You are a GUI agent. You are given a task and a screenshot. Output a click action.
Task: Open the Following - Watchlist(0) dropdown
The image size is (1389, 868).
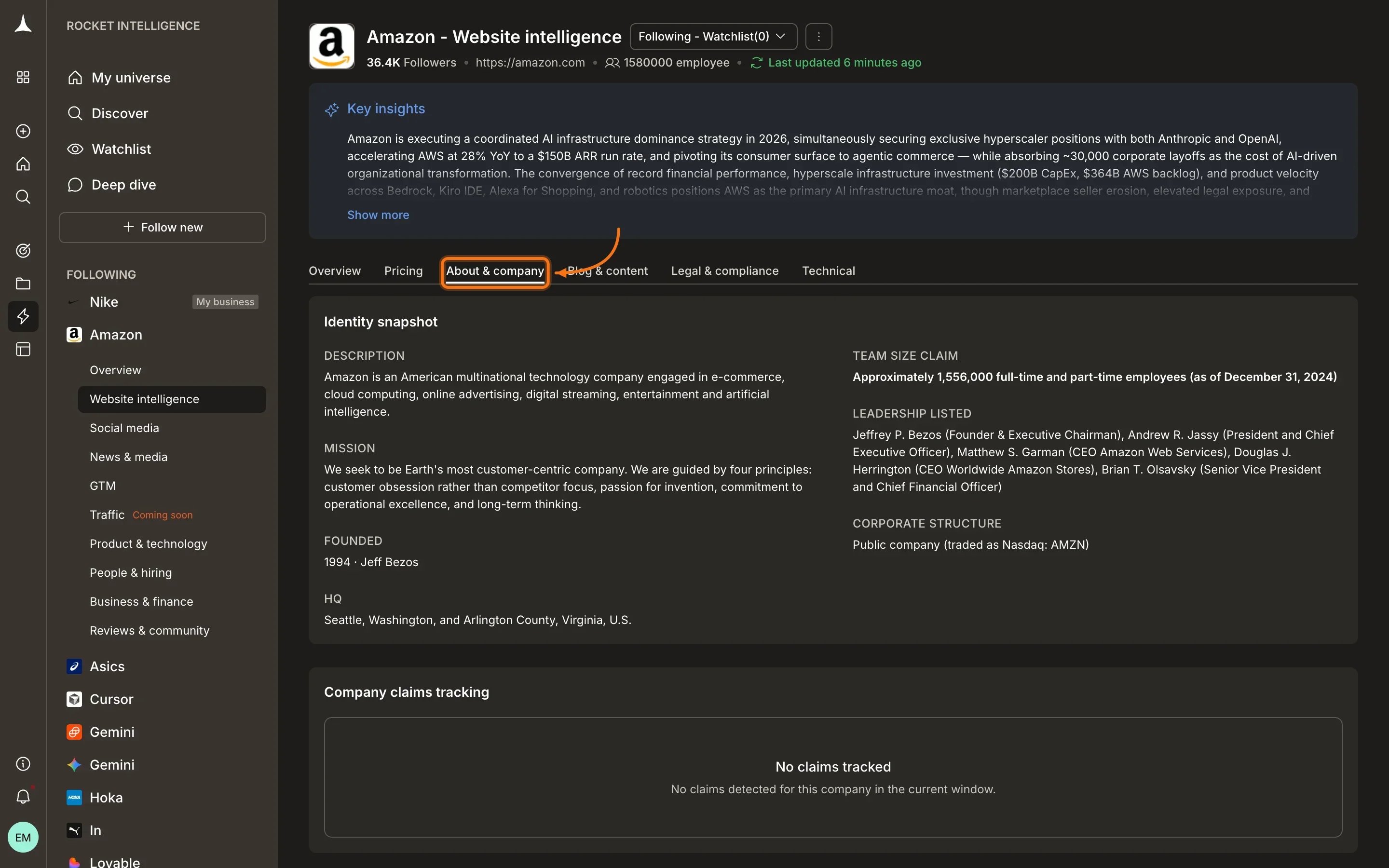(x=713, y=37)
